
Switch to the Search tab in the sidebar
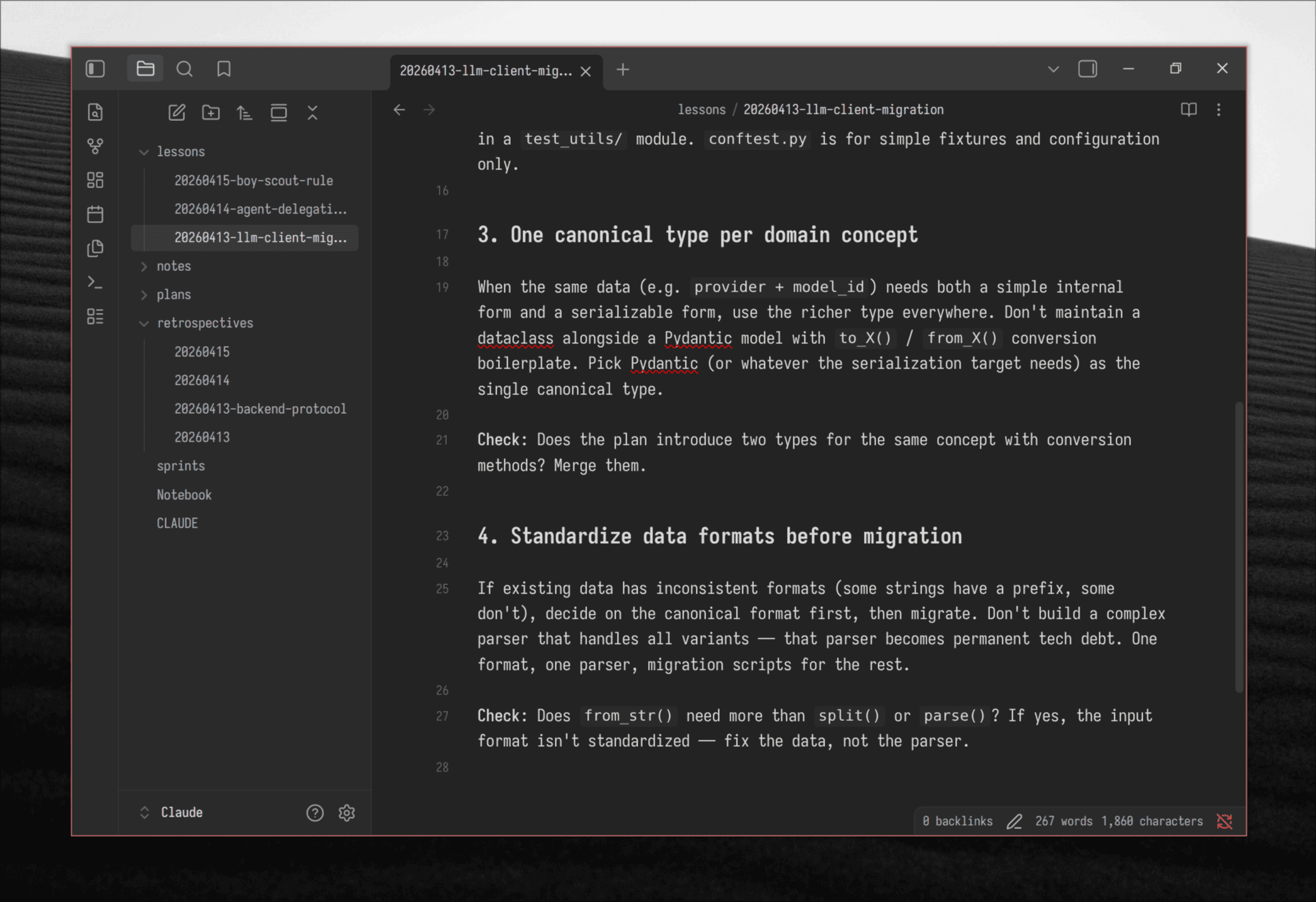[x=185, y=69]
